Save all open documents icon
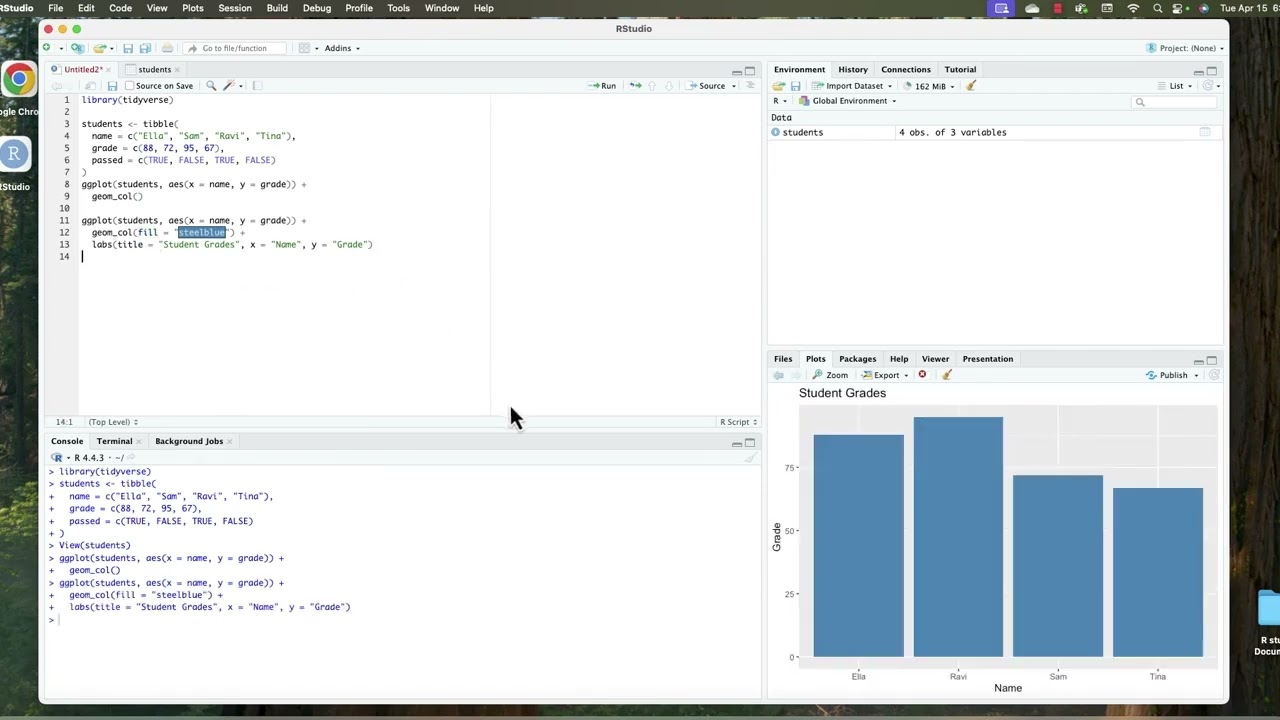Screen dimensions: 1280x720 tap(145, 48)
